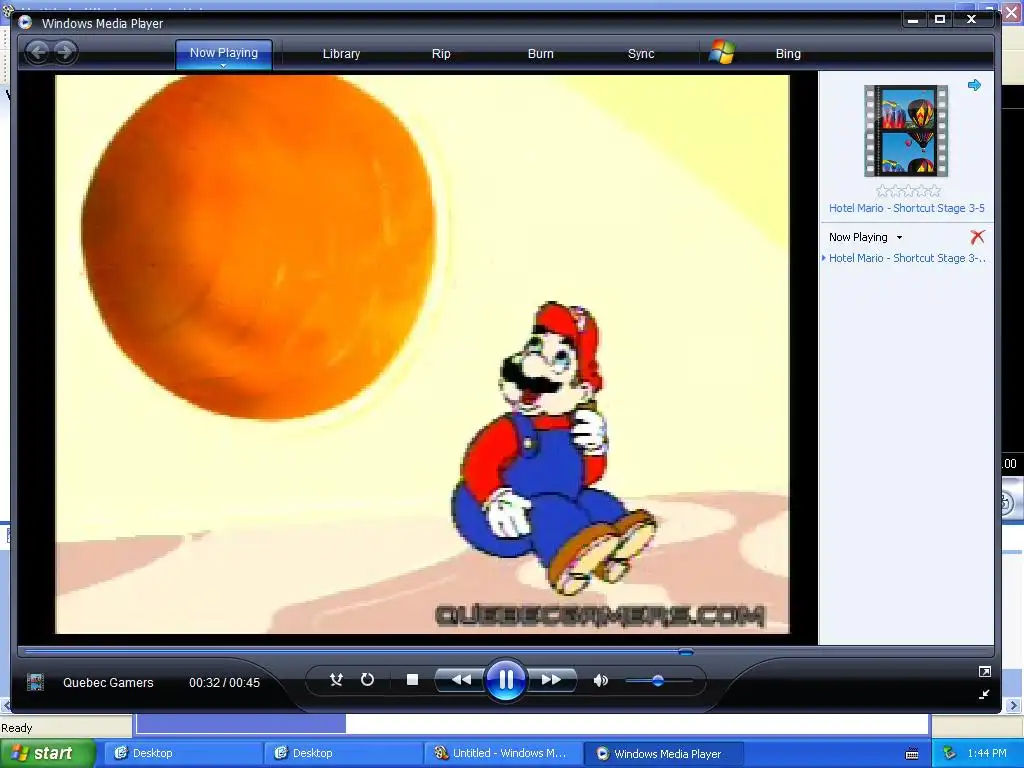Image resolution: width=1024 pixels, height=768 pixels.
Task: Click Windows Media Player taskbar button
Action: 663,753
